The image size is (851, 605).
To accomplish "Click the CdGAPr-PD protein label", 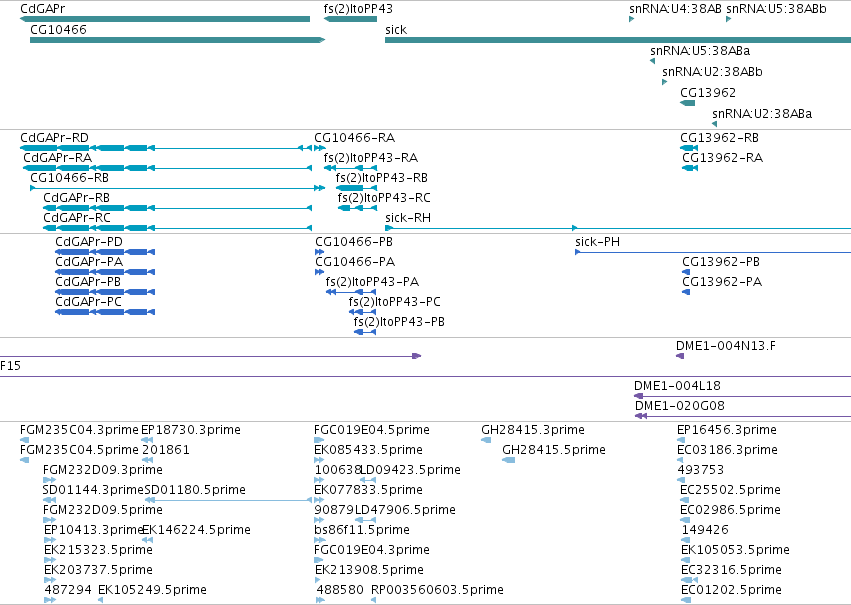I will [x=89, y=242].
